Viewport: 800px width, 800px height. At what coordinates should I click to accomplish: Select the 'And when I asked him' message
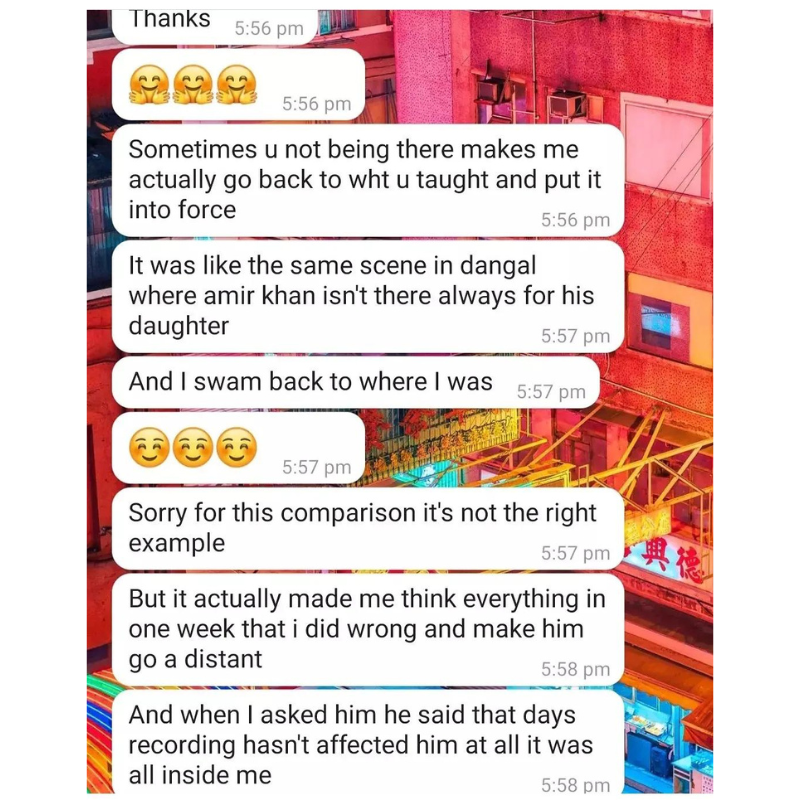click(368, 742)
